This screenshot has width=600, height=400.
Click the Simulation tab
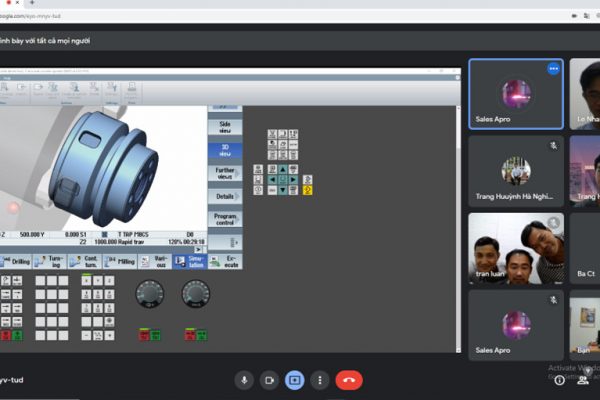tap(189, 262)
